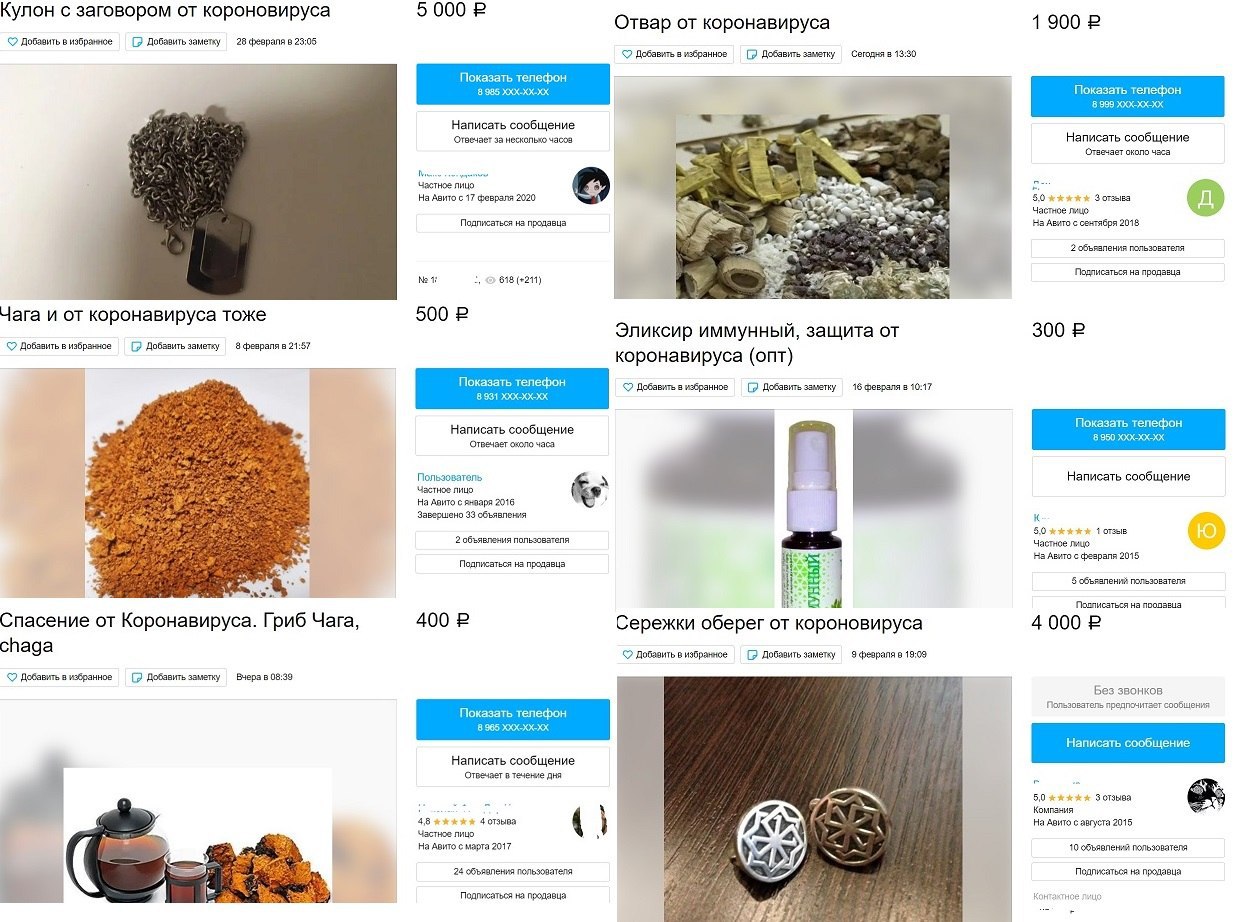Add the Спасение от Коронавируса listing to favorites
The height and width of the screenshot is (922, 1244).
pyautogui.click(x=60, y=677)
